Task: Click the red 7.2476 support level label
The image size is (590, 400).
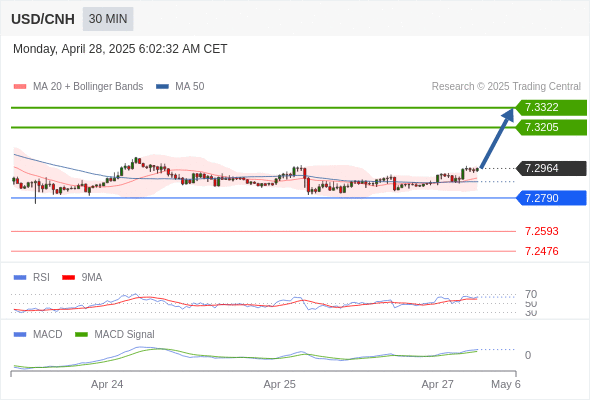Action: pos(541,251)
